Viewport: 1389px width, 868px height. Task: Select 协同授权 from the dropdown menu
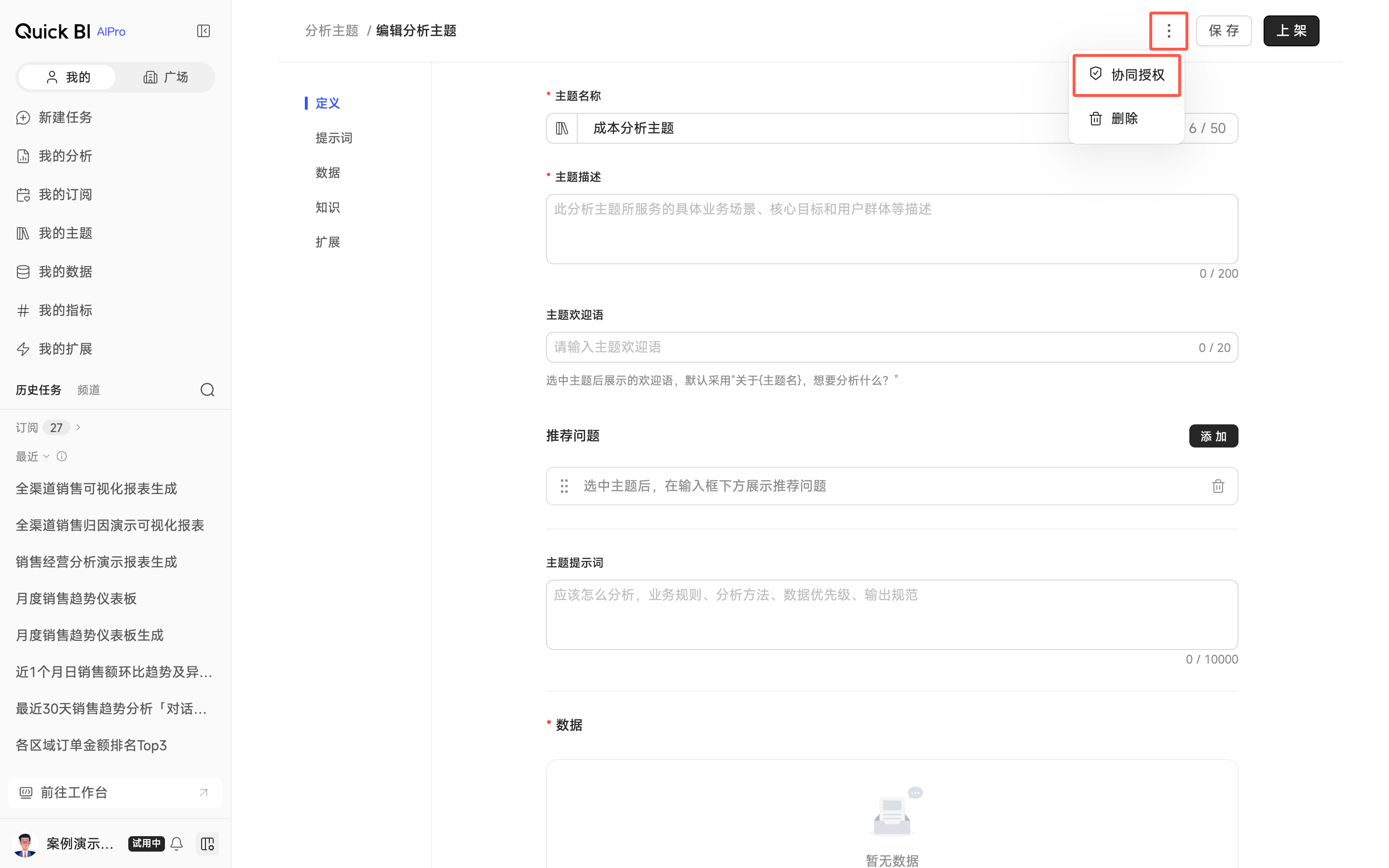tap(1126, 75)
